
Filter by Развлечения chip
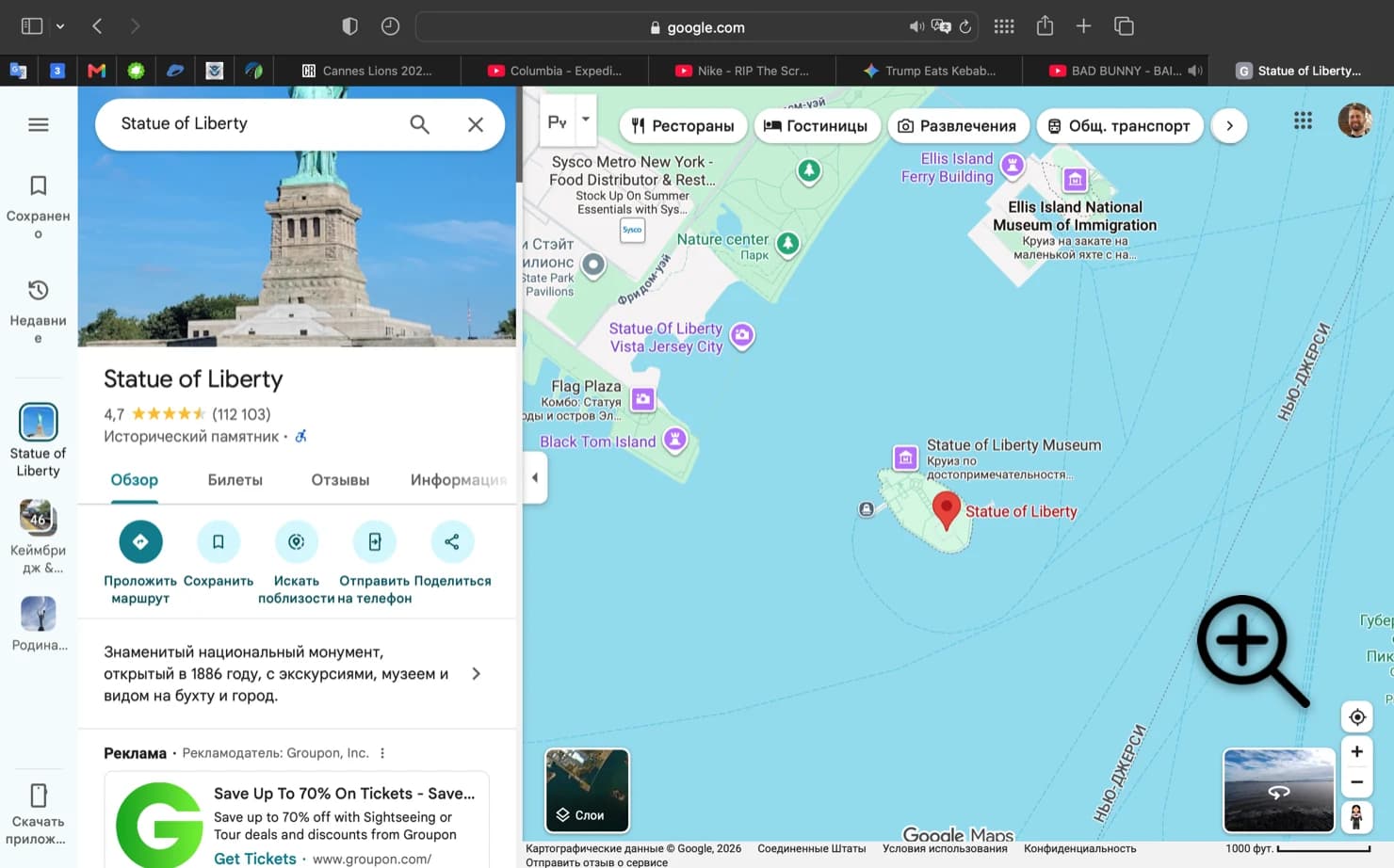958,126
